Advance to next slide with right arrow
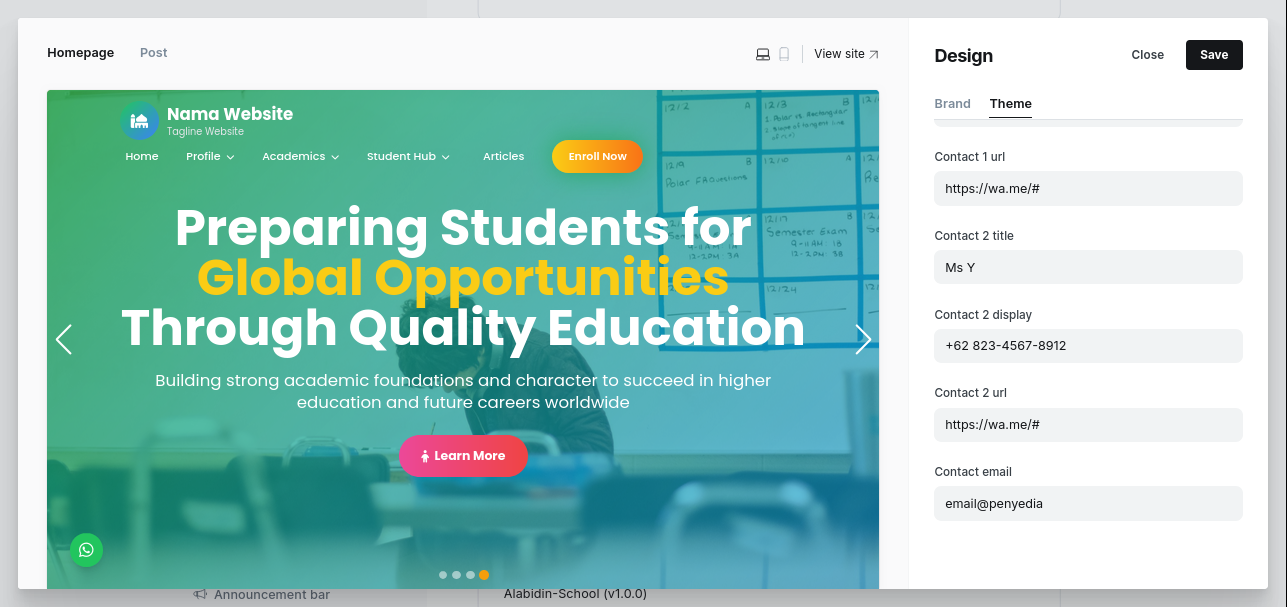Image resolution: width=1287 pixels, height=607 pixels. 863,339
